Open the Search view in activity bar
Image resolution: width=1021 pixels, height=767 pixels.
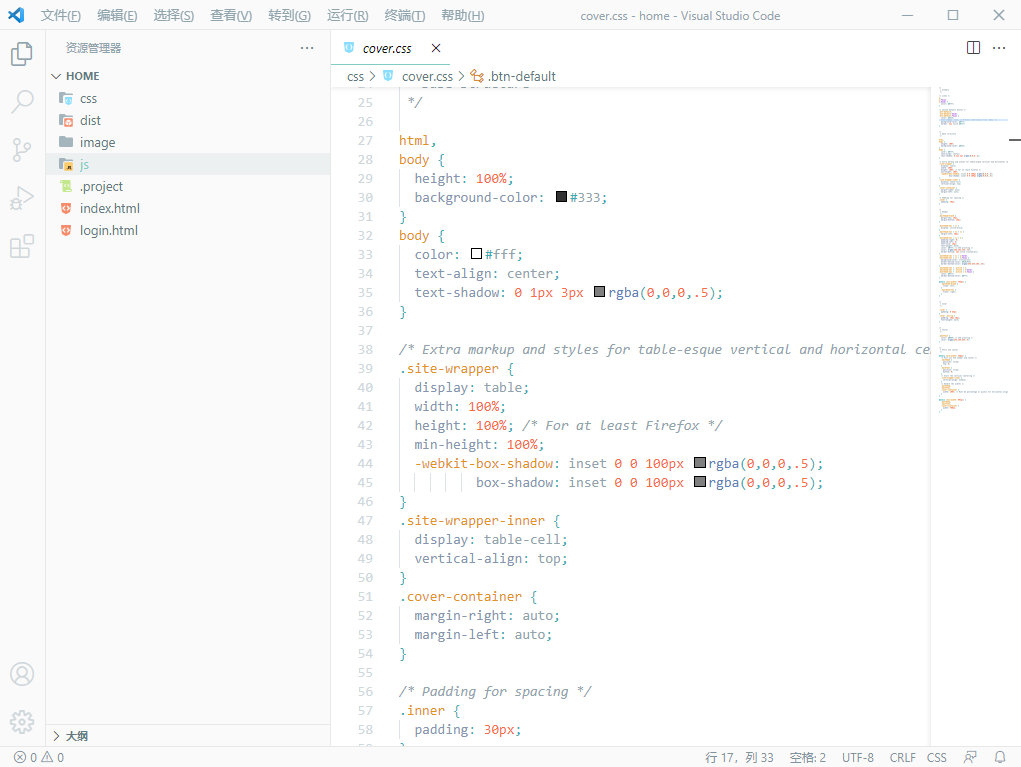coord(22,102)
